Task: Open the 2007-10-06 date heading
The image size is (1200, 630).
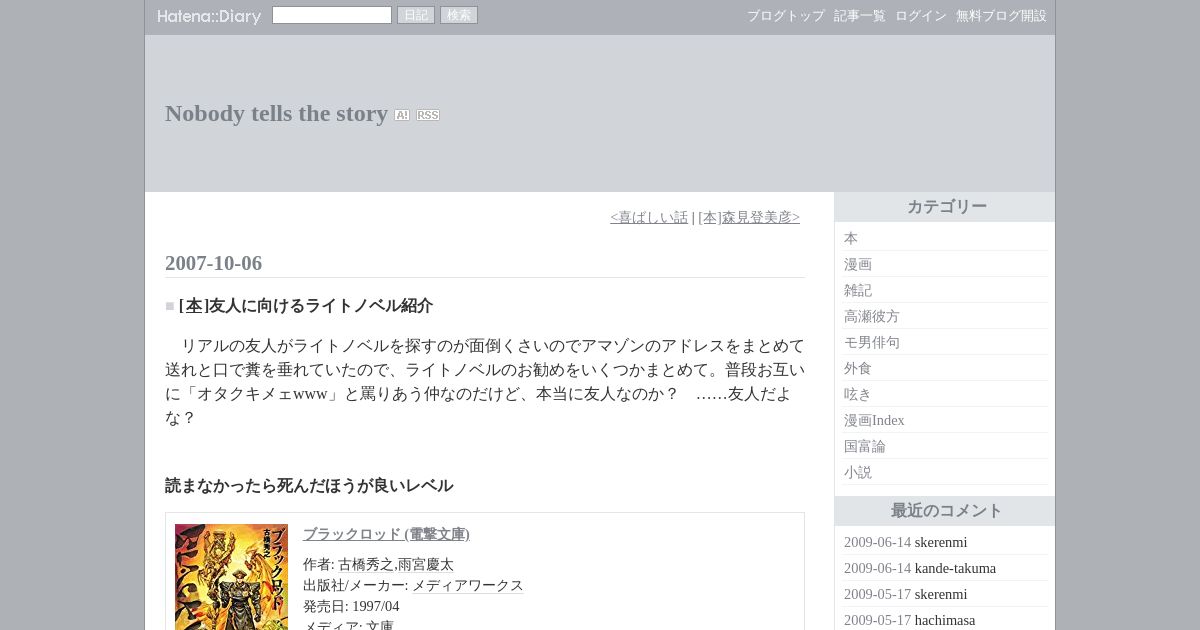Action: tap(213, 263)
